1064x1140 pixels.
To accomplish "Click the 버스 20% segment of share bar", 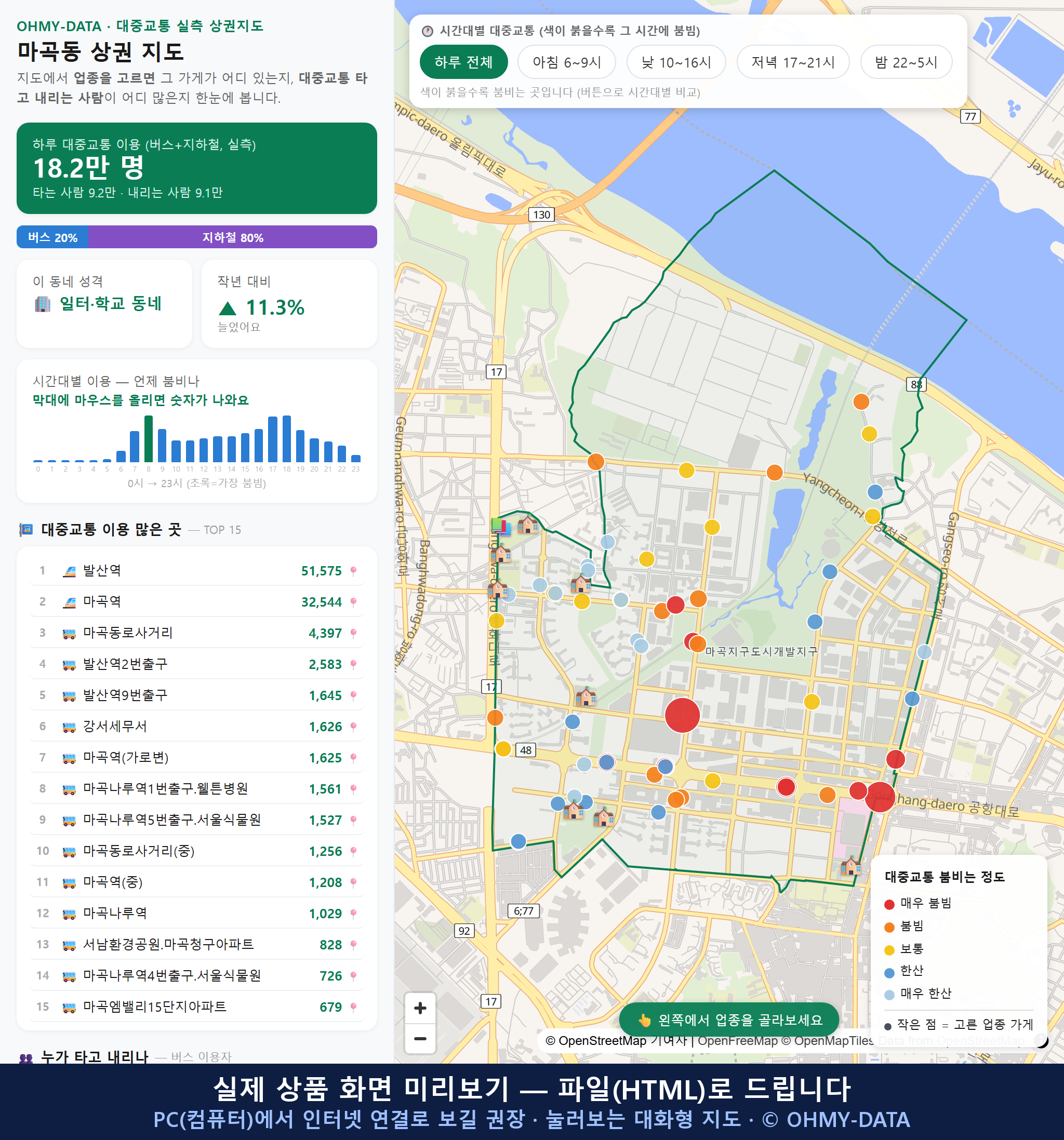I will pos(52,237).
